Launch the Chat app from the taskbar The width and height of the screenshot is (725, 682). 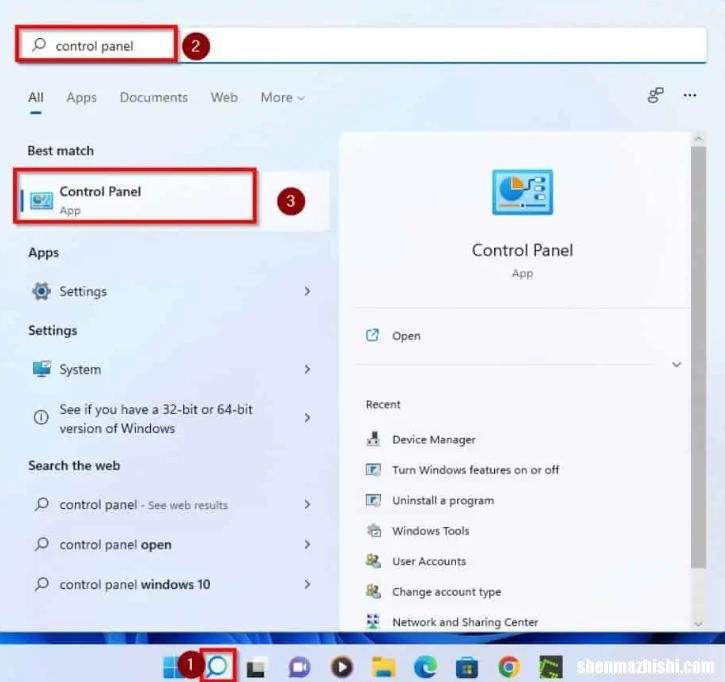299,667
